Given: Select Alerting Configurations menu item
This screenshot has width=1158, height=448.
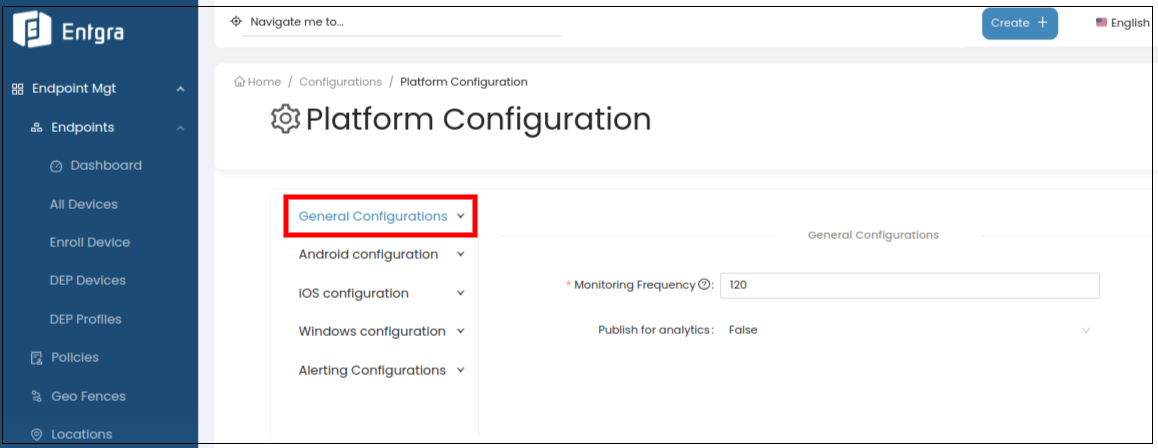Looking at the screenshot, I should [x=372, y=371].
